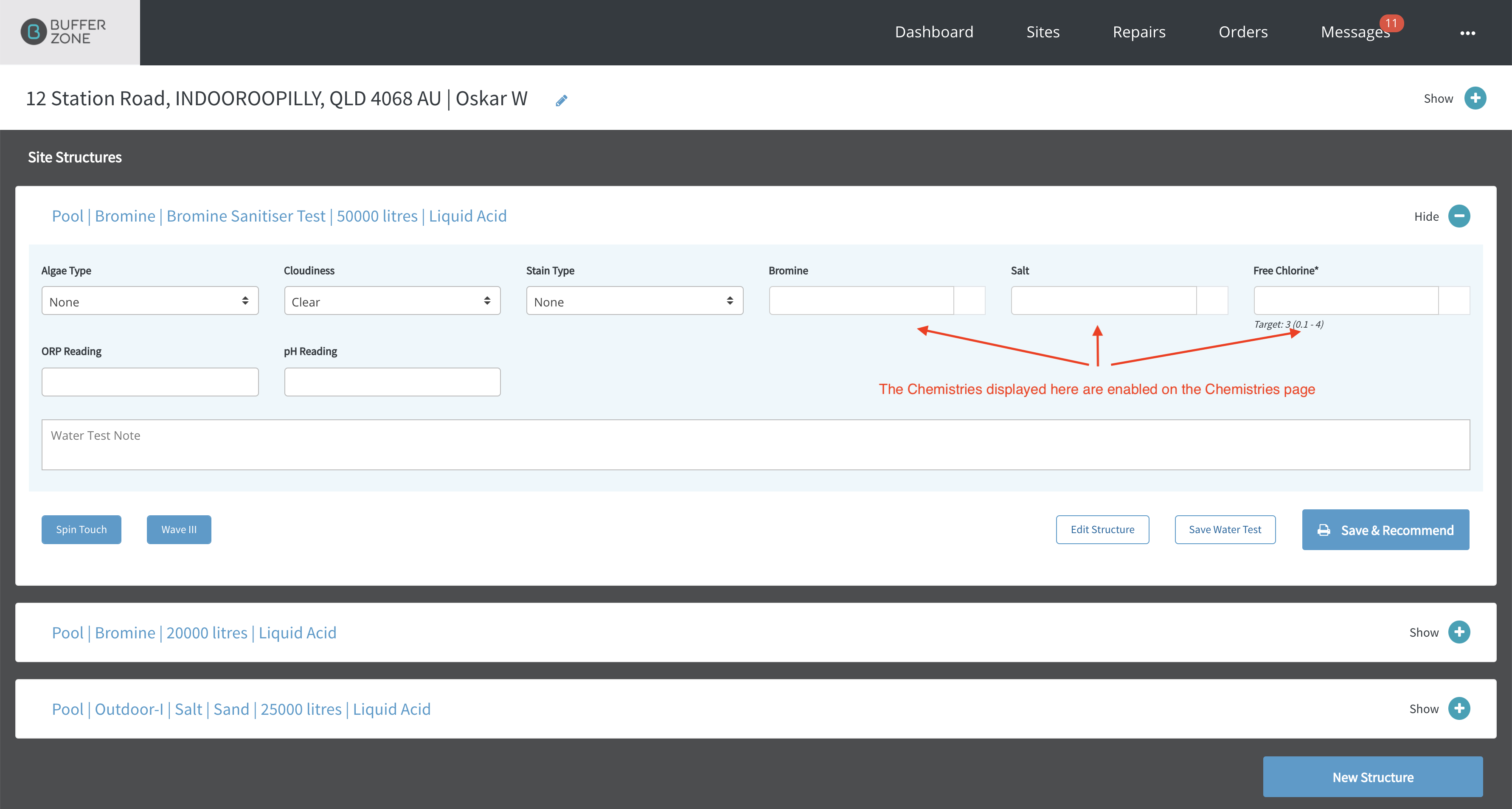Open the Orders menu item
This screenshot has height=809, width=1512.
pyautogui.click(x=1242, y=32)
